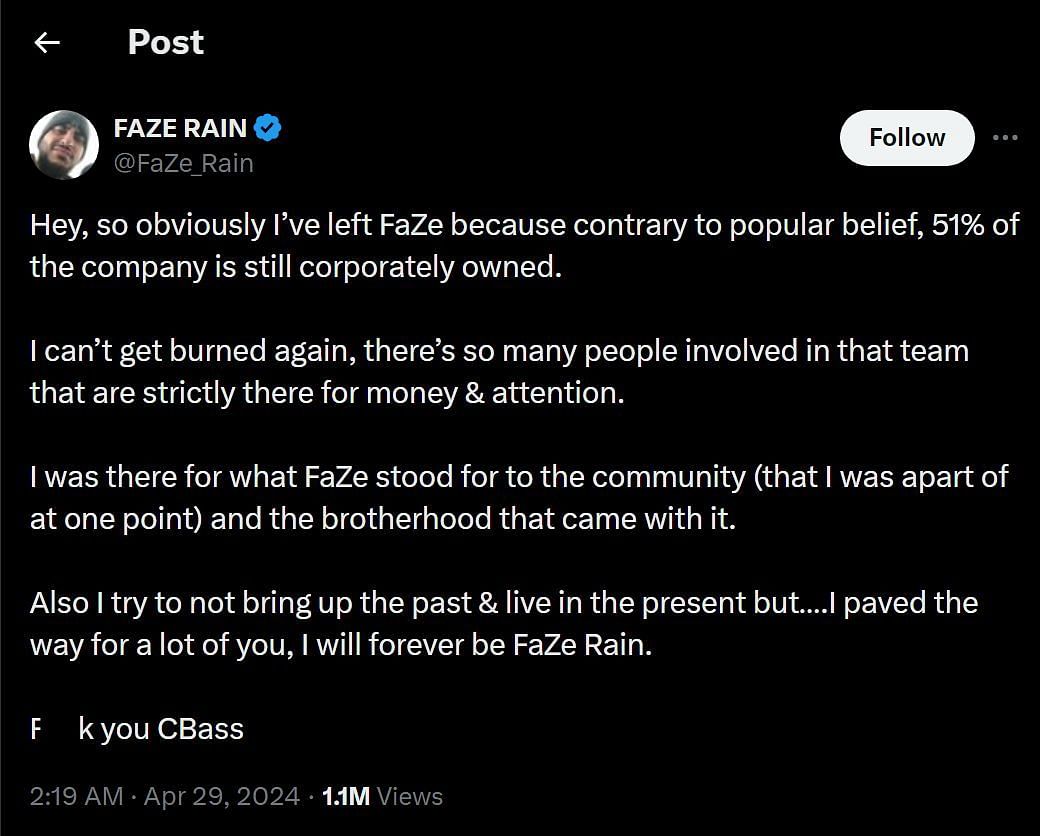Click the Apr 29, 2024 date
This screenshot has height=836, width=1040.
pyautogui.click(x=222, y=796)
